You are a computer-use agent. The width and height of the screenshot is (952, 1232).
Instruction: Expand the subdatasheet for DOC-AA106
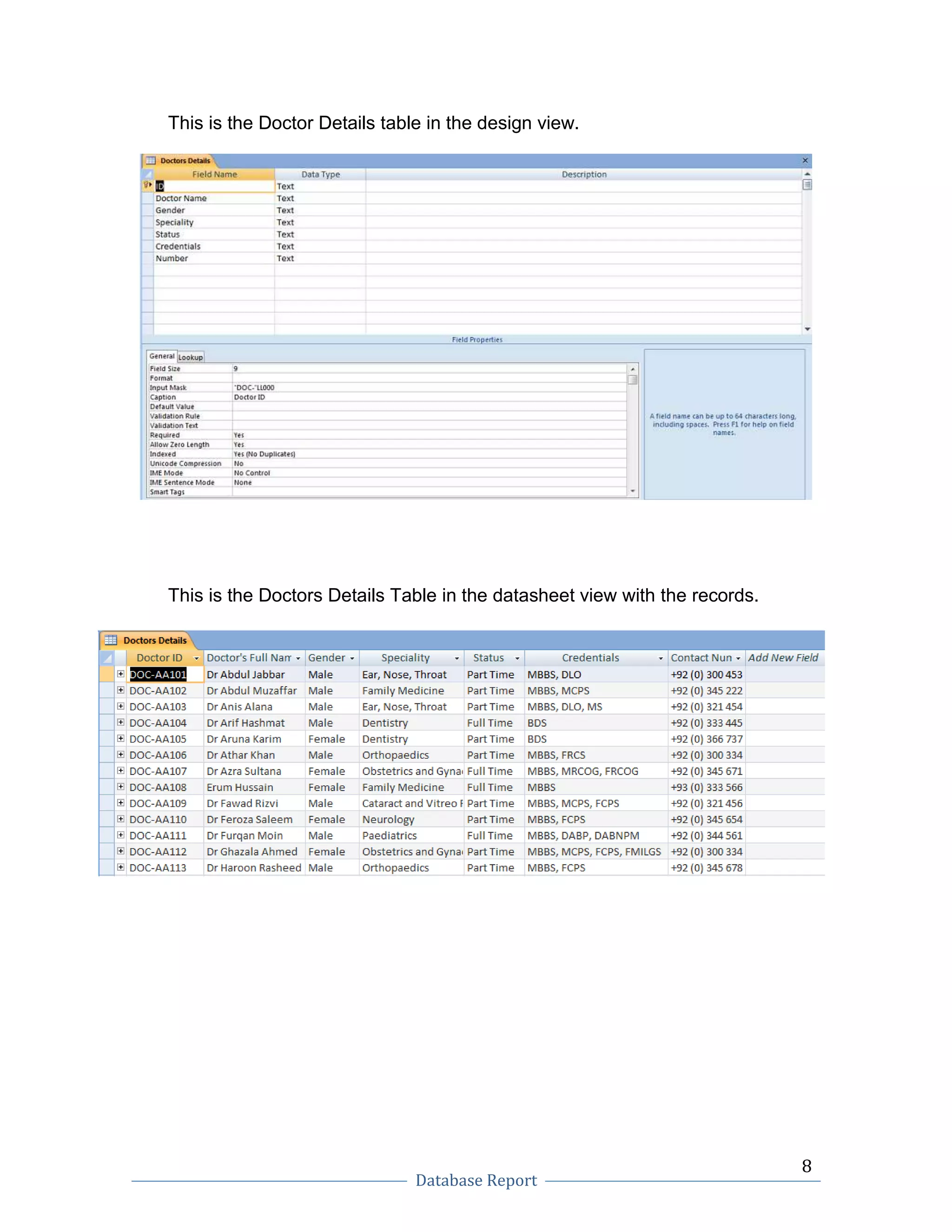(121, 754)
